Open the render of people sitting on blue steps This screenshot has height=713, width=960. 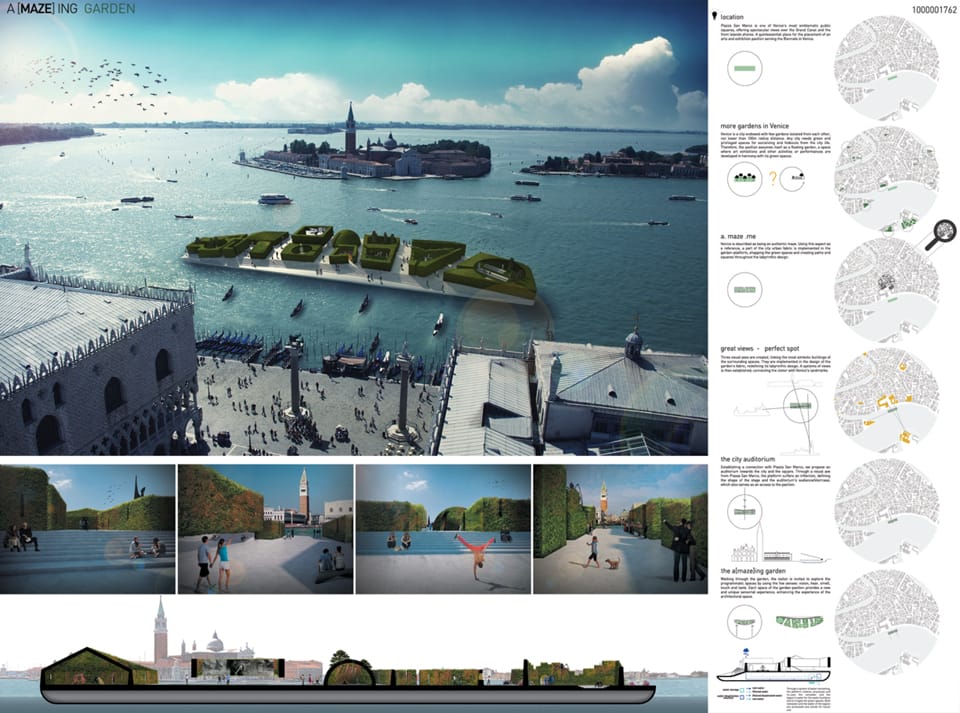[88, 529]
